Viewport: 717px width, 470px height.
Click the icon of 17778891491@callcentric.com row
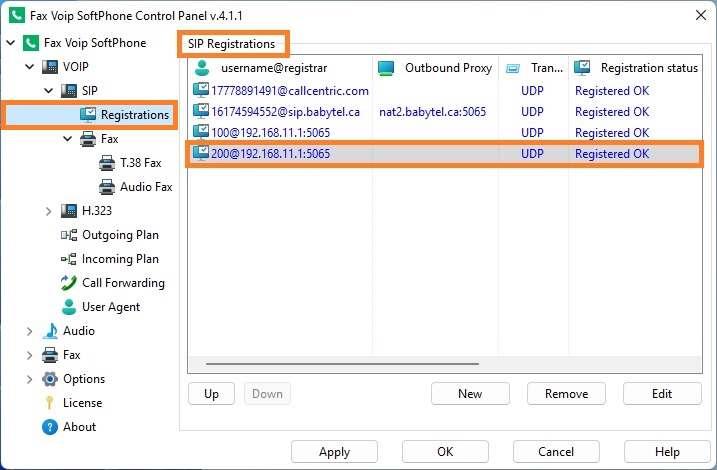201,90
